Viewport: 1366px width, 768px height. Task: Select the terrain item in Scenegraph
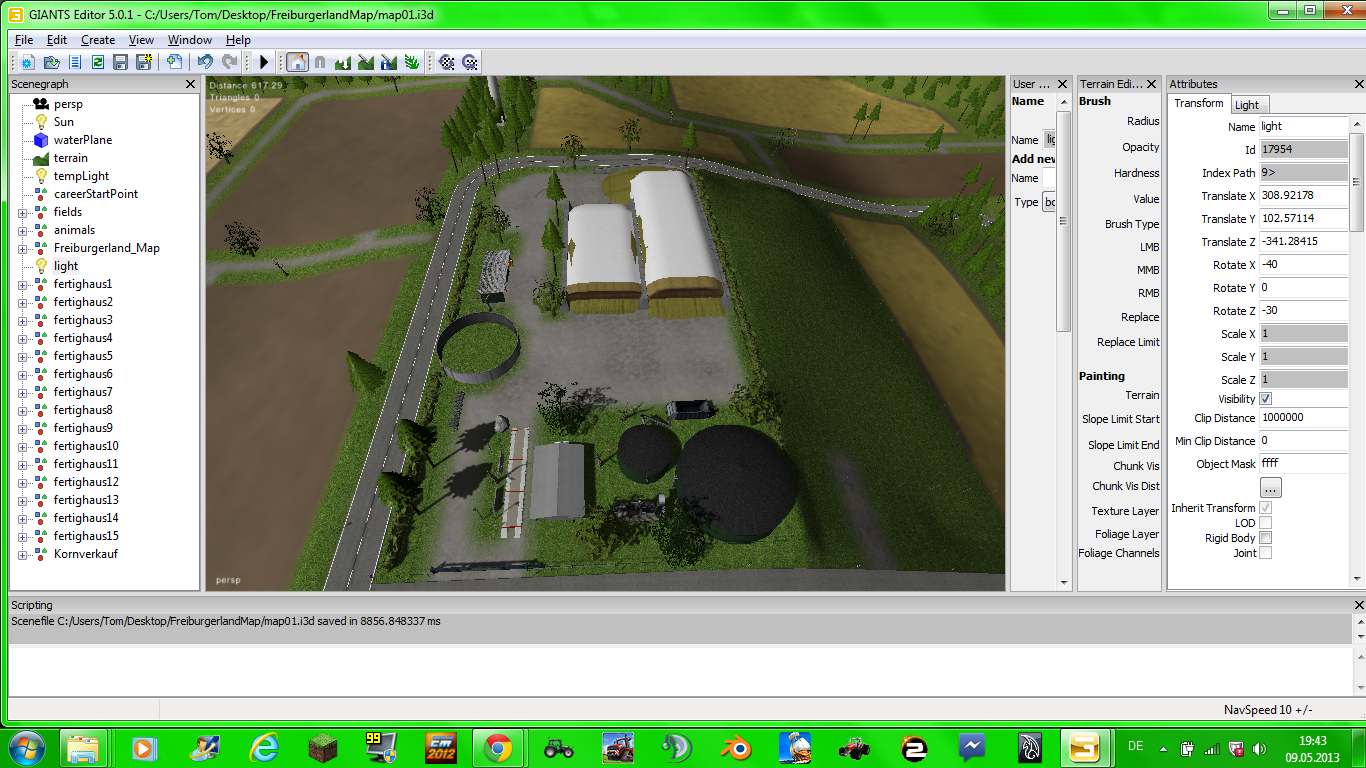tap(70, 158)
